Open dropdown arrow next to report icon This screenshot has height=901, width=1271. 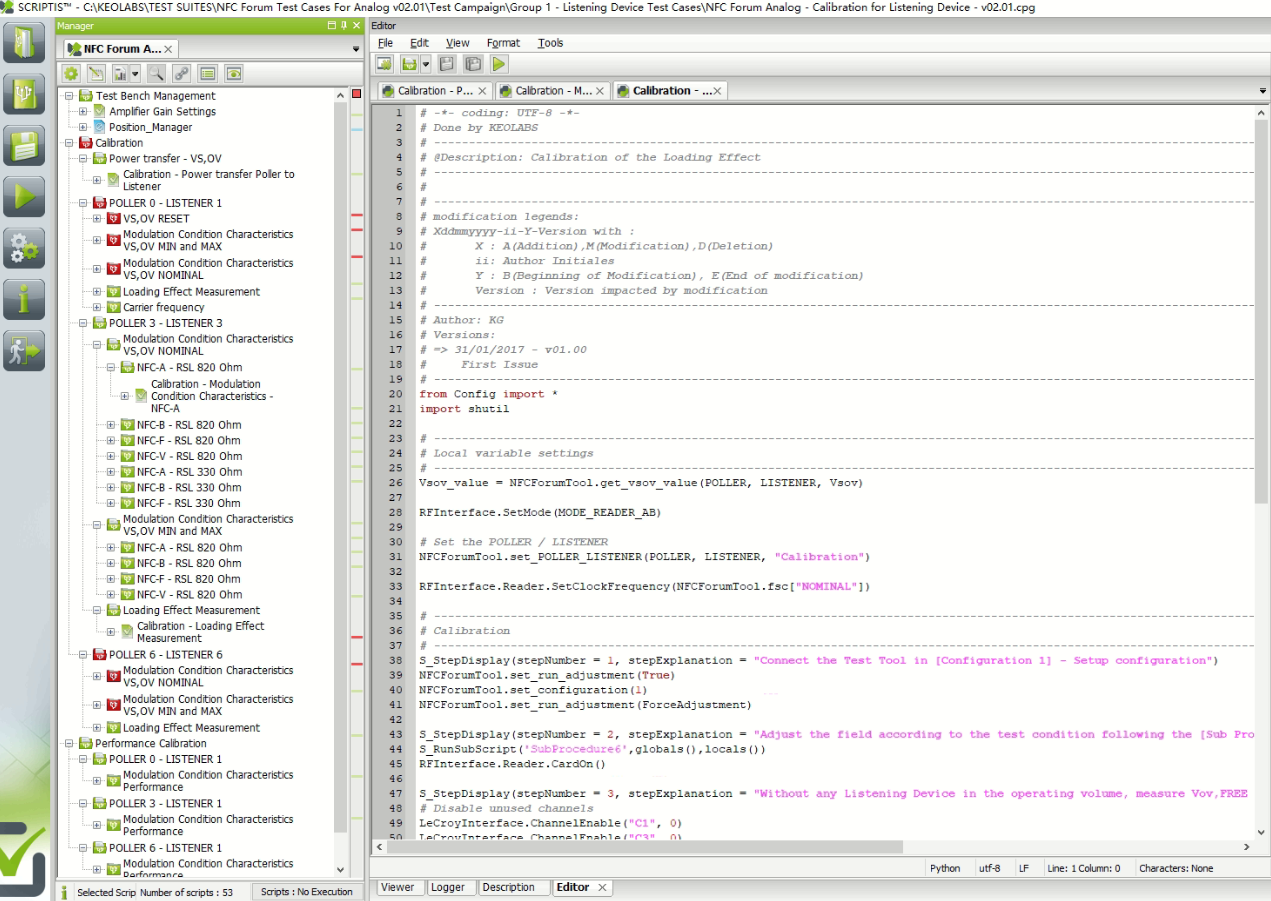[135, 73]
